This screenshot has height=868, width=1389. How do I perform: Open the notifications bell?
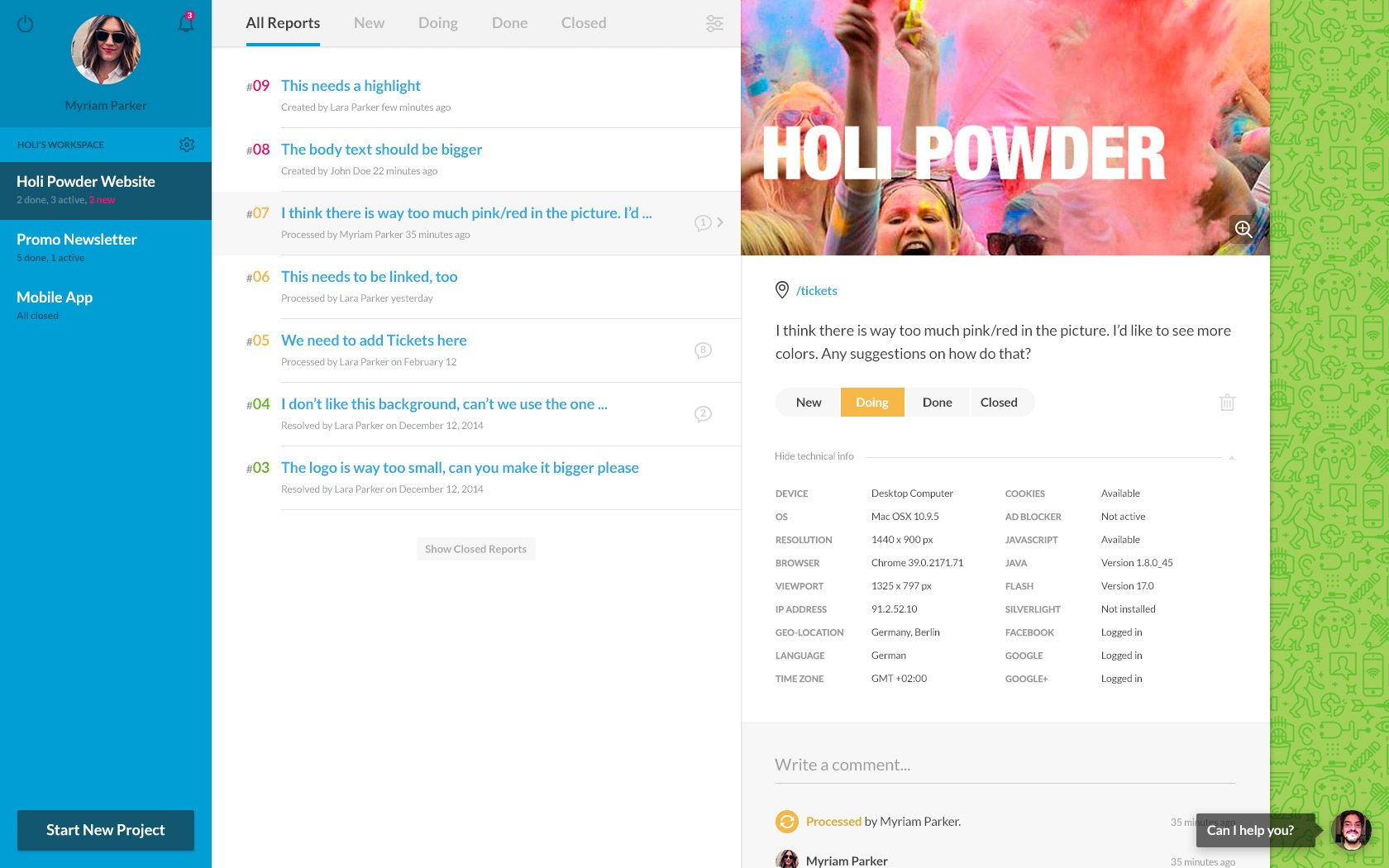(186, 22)
